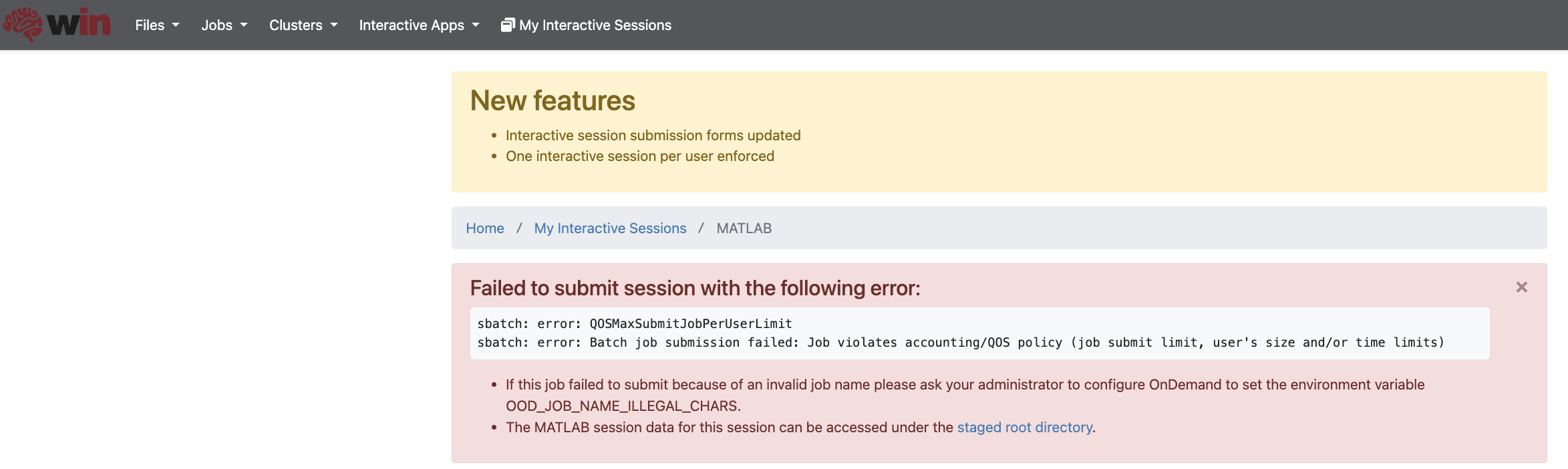Viewport: 1568px width, 469px height.
Task: Follow the staged root directory link
Action: tap(1024, 427)
